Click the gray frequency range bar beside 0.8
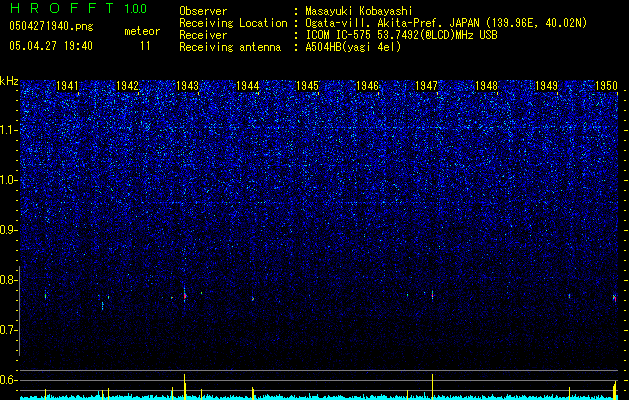 pyautogui.click(x=19, y=311)
